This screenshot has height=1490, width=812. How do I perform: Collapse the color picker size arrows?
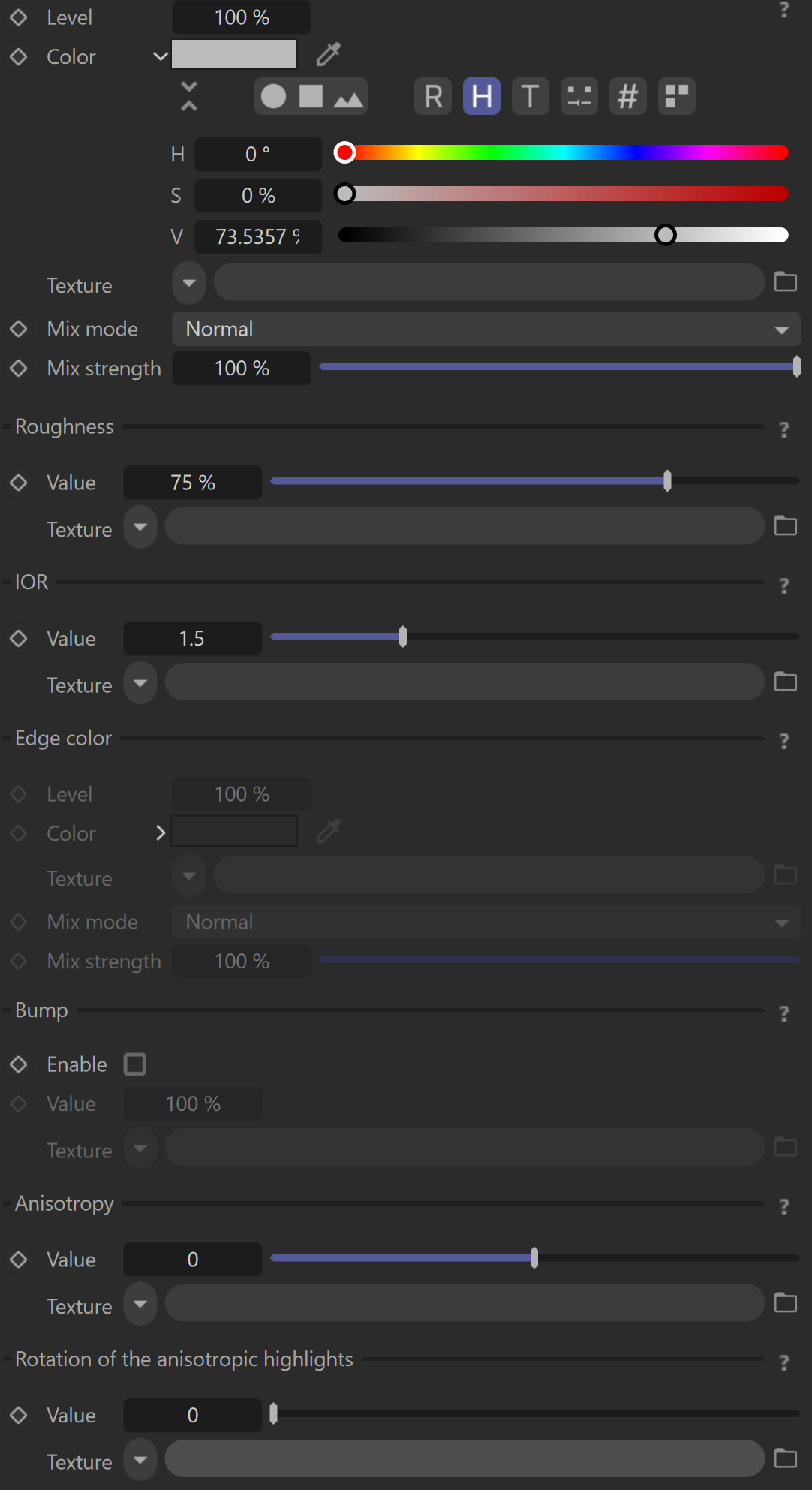point(189,97)
